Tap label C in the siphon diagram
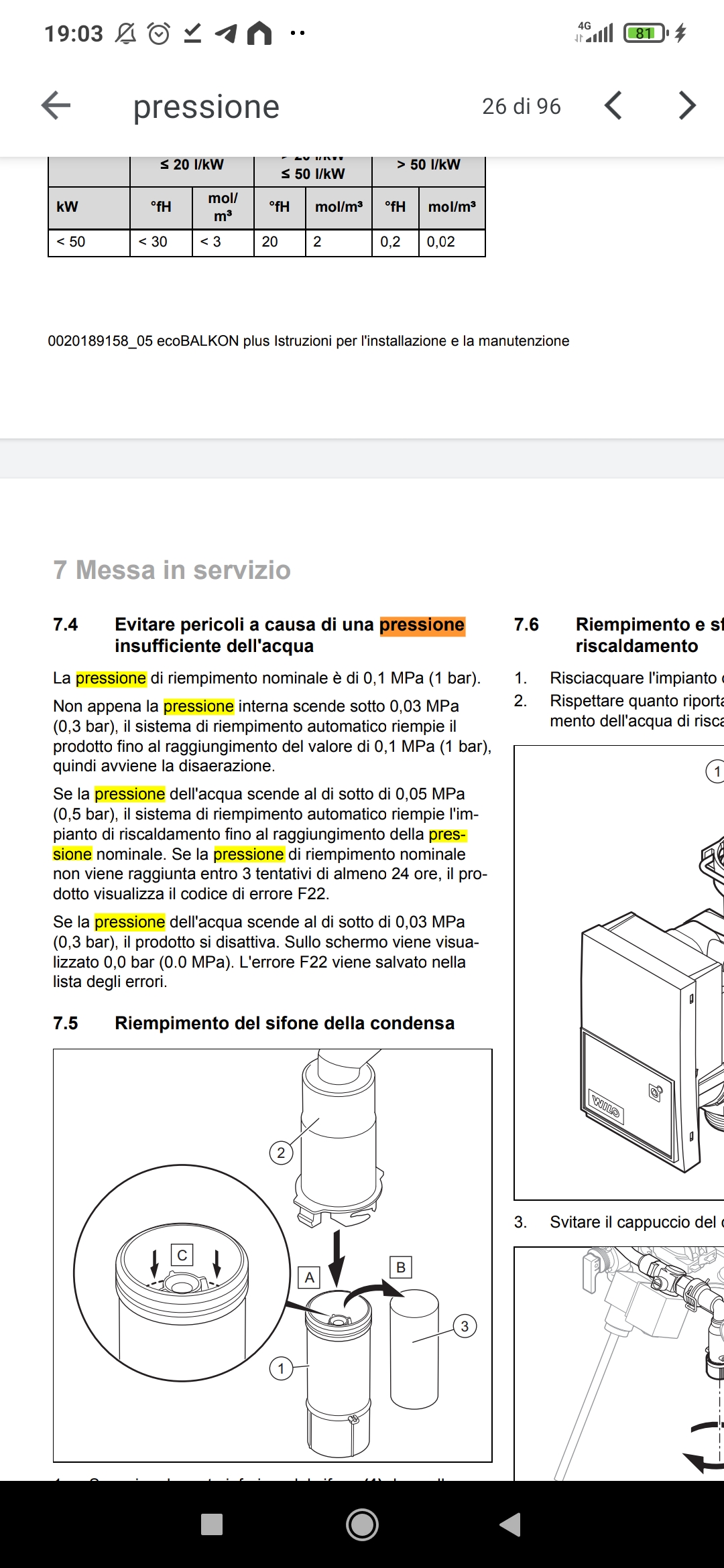The height and width of the screenshot is (1568, 724). [x=182, y=1255]
